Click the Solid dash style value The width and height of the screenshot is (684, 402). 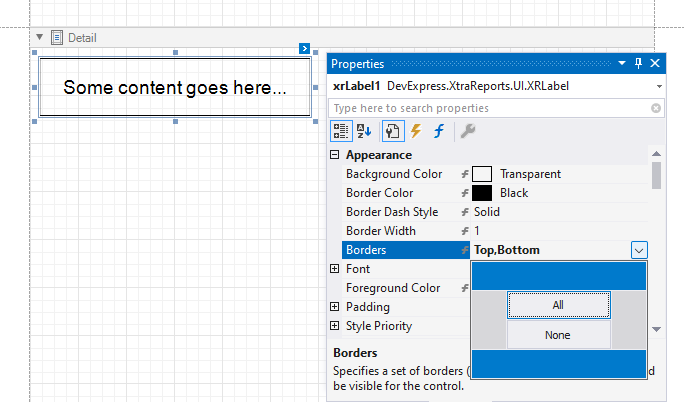pyautogui.click(x=487, y=212)
